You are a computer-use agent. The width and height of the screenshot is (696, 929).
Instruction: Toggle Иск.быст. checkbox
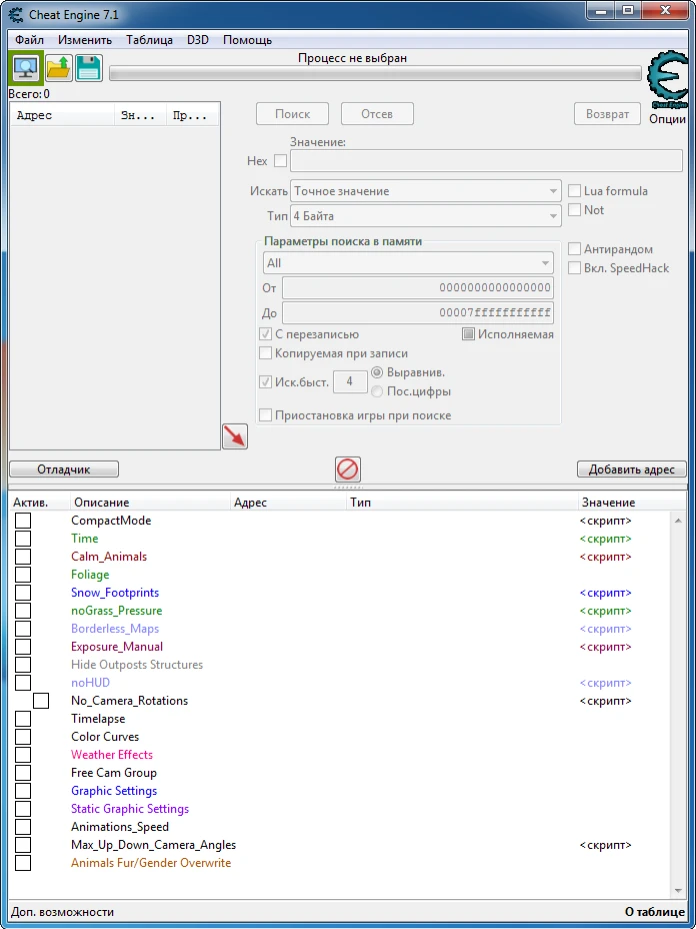[265, 382]
